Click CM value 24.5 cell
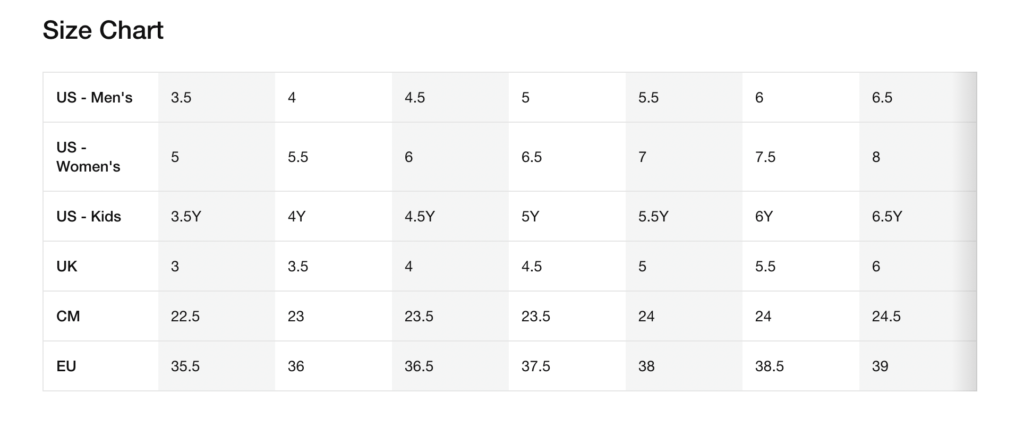 click(x=887, y=316)
